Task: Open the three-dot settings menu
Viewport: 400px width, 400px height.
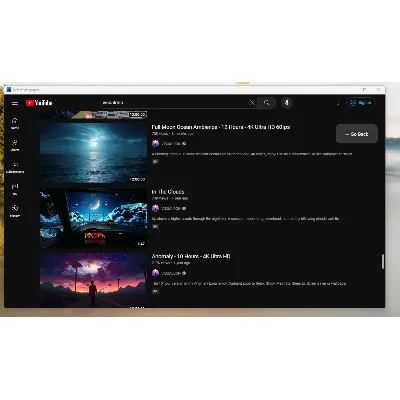Action: (x=338, y=103)
